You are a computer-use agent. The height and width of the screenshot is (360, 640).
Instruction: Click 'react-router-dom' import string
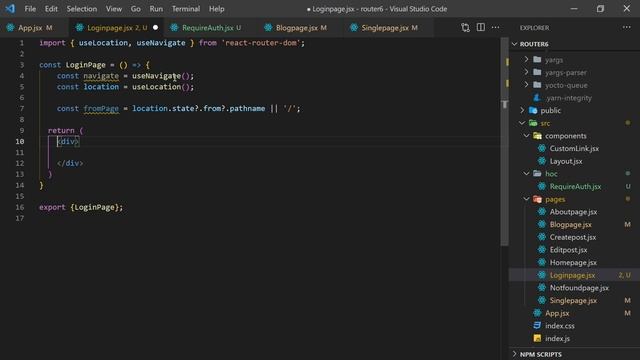[261, 43]
